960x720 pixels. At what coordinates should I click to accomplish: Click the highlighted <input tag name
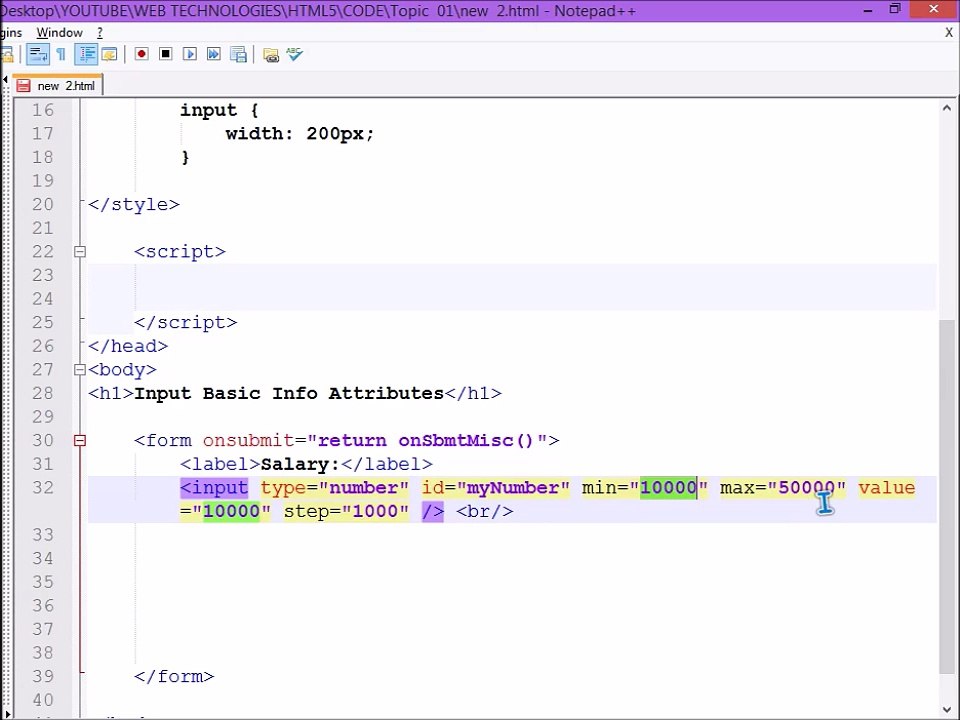214,488
